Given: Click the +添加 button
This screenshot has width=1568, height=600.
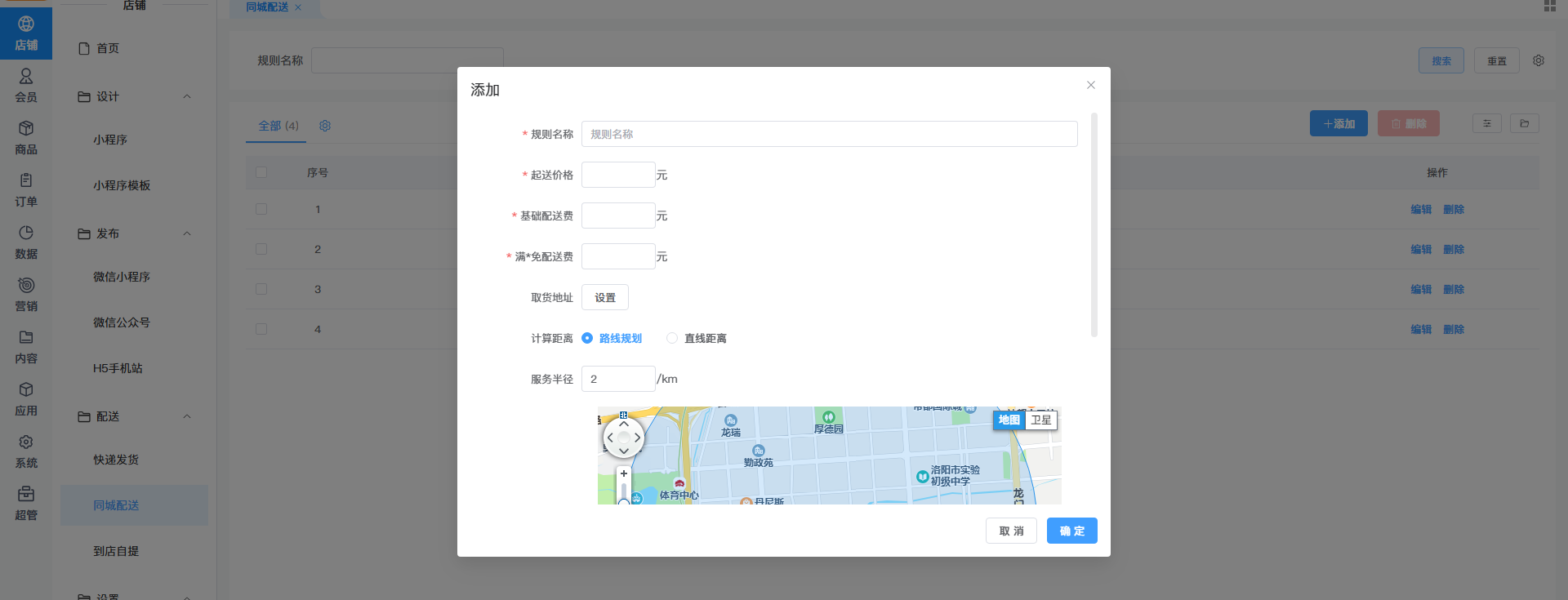Looking at the screenshot, I should pos(1339,123).
